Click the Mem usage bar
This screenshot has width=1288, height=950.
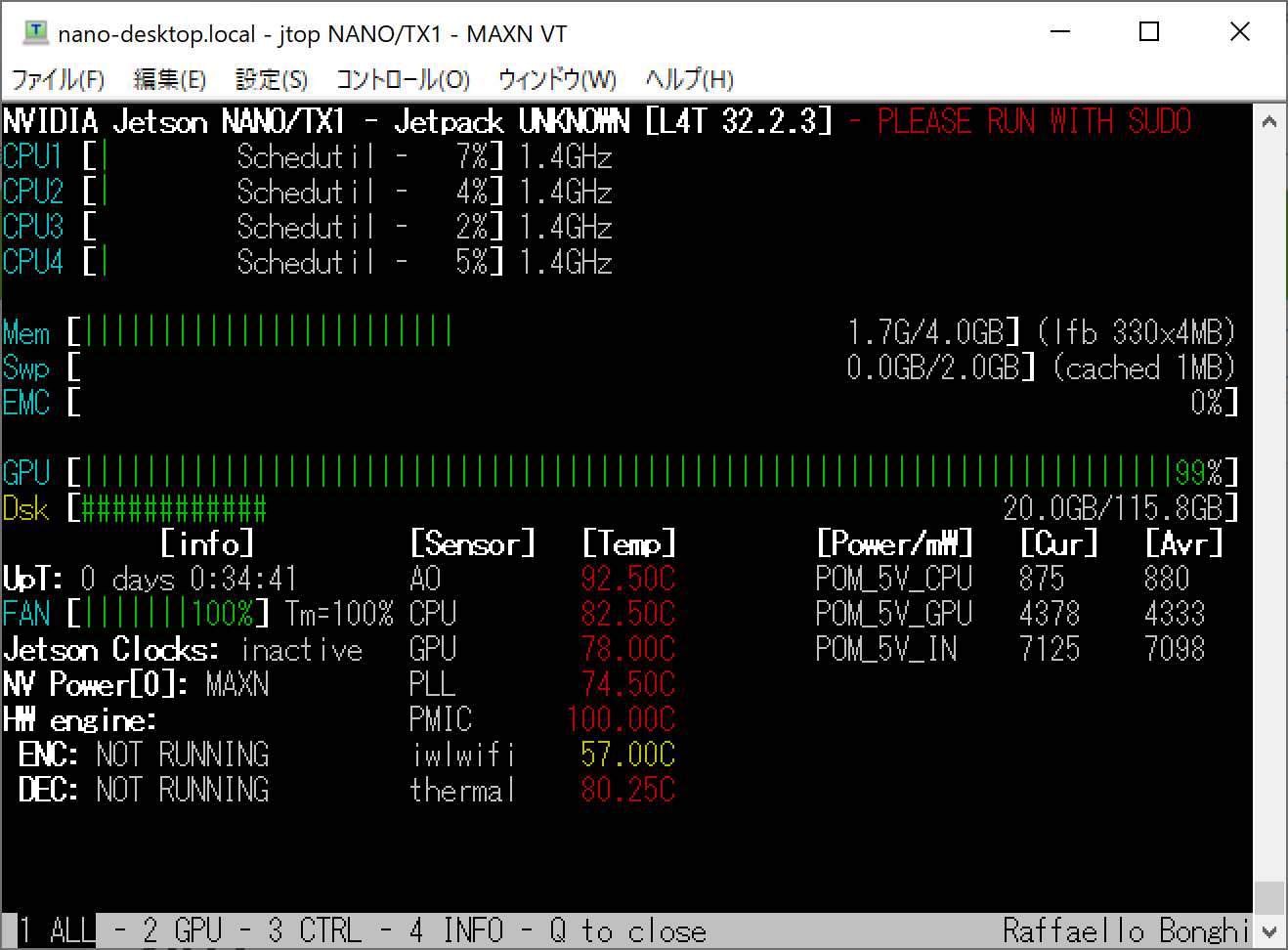(264, 332)
